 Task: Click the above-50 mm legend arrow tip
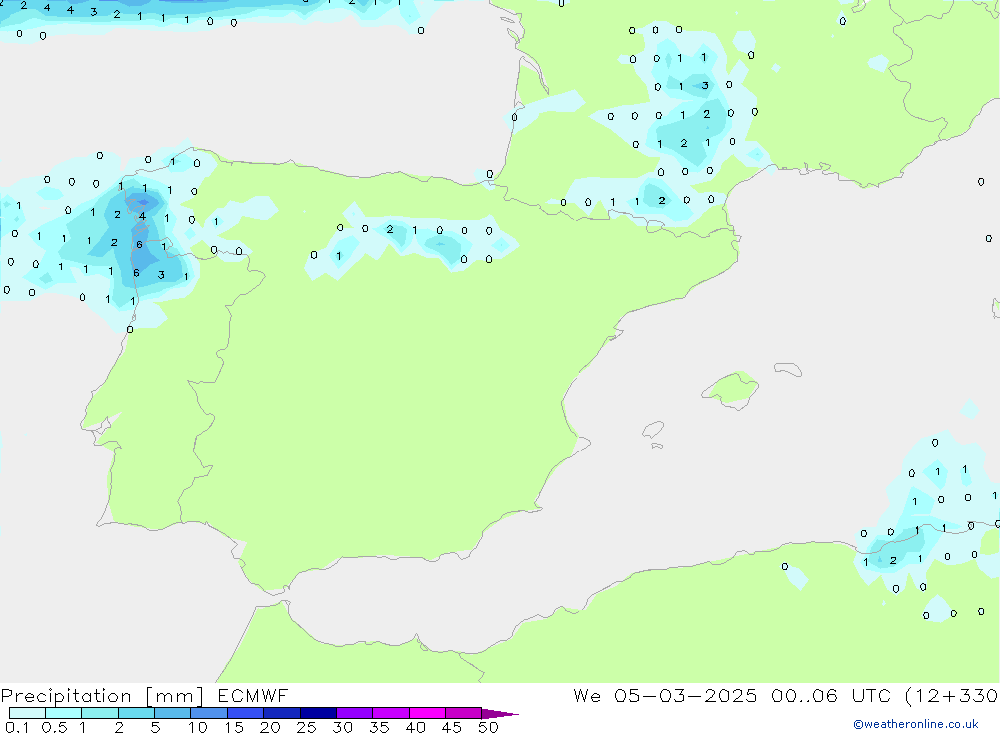pos(499,713)
